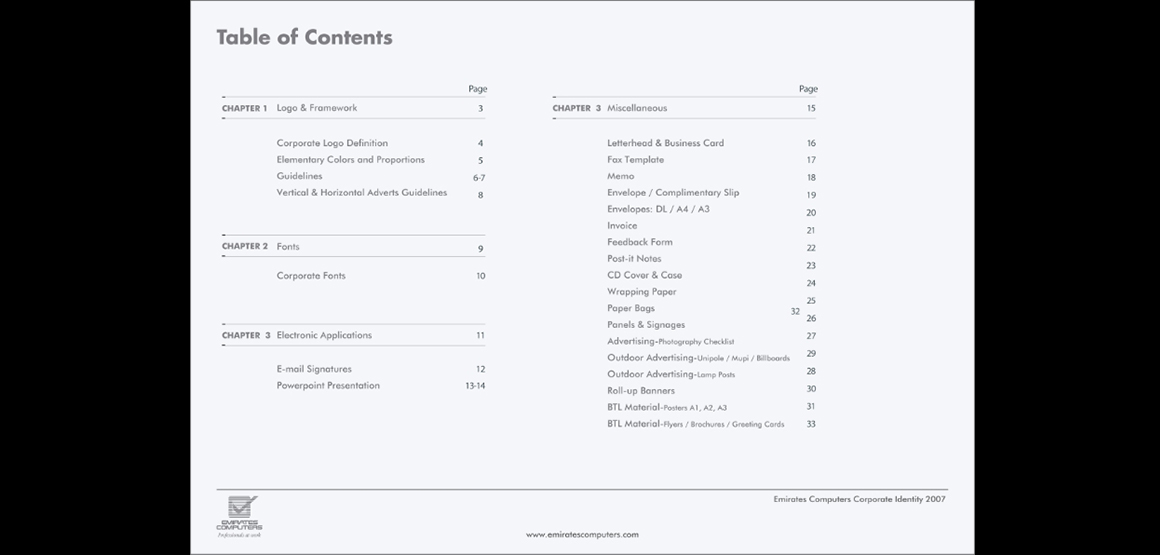Click the Table of Contents title
This screenshot has width=1160, height=555.
pyautogui.click(x=304, y=38)
